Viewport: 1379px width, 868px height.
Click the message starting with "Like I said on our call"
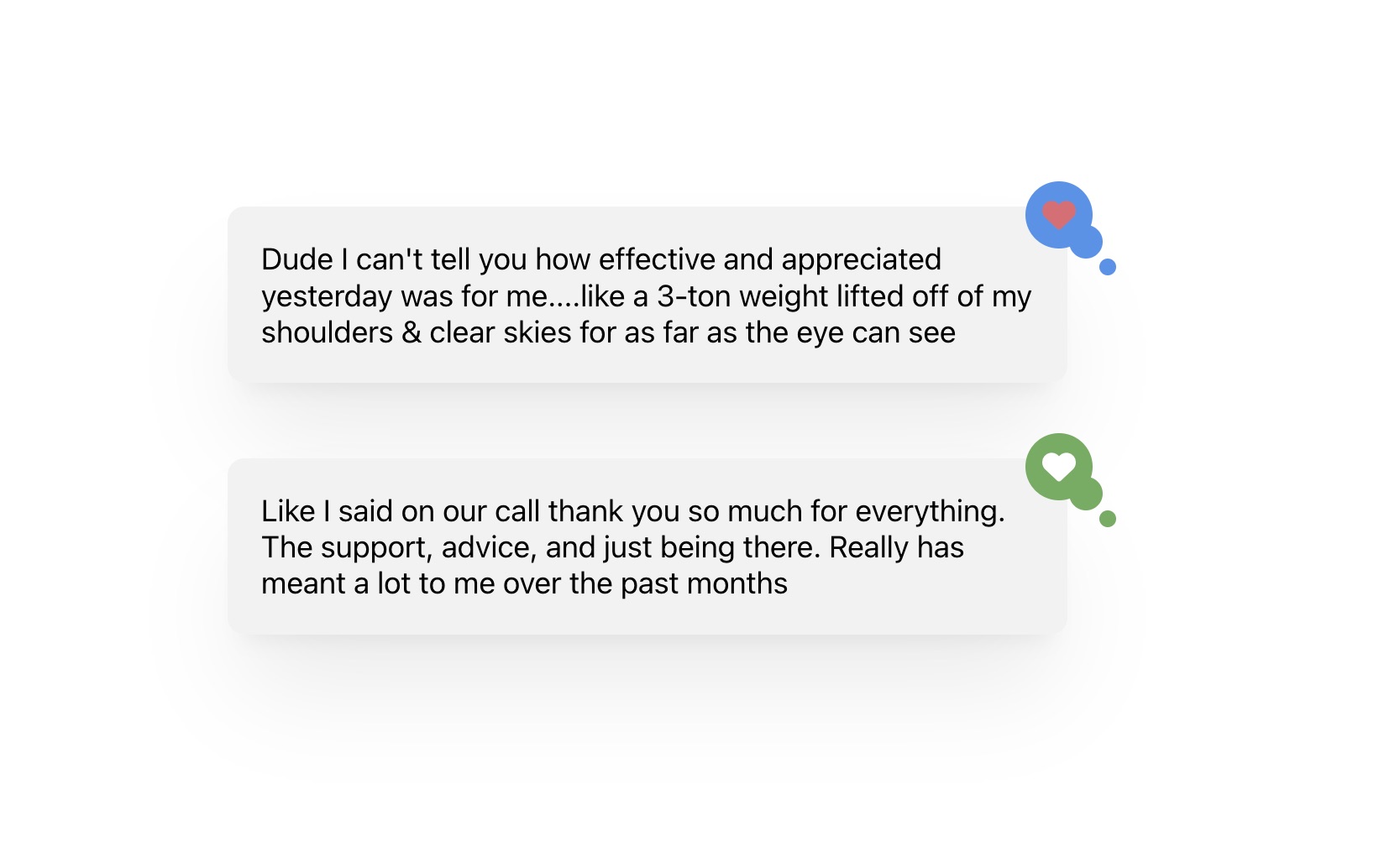click(x=648, y=546)
